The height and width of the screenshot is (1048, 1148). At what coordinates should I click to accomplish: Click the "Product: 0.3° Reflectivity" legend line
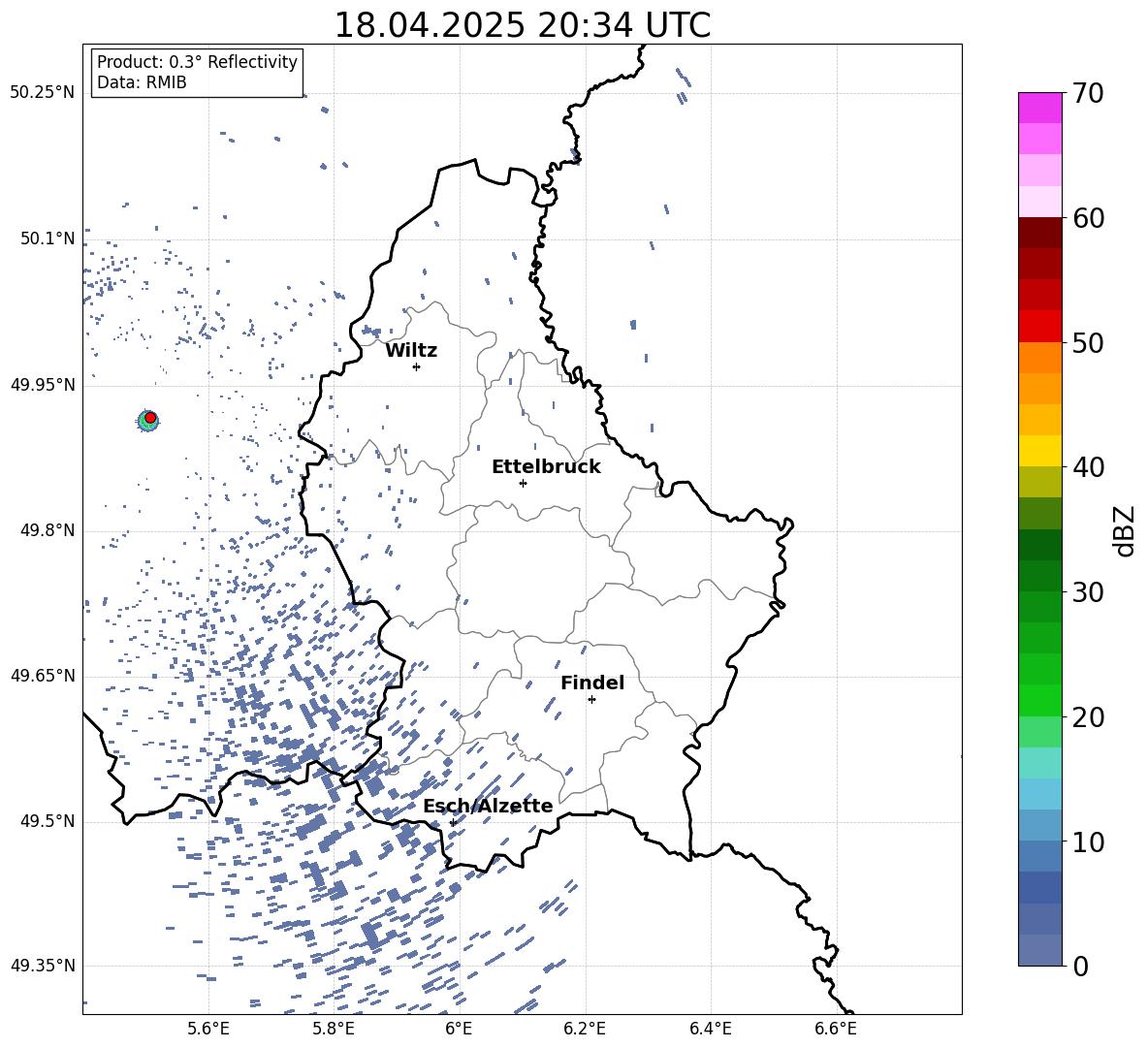[x=197, y=62]
